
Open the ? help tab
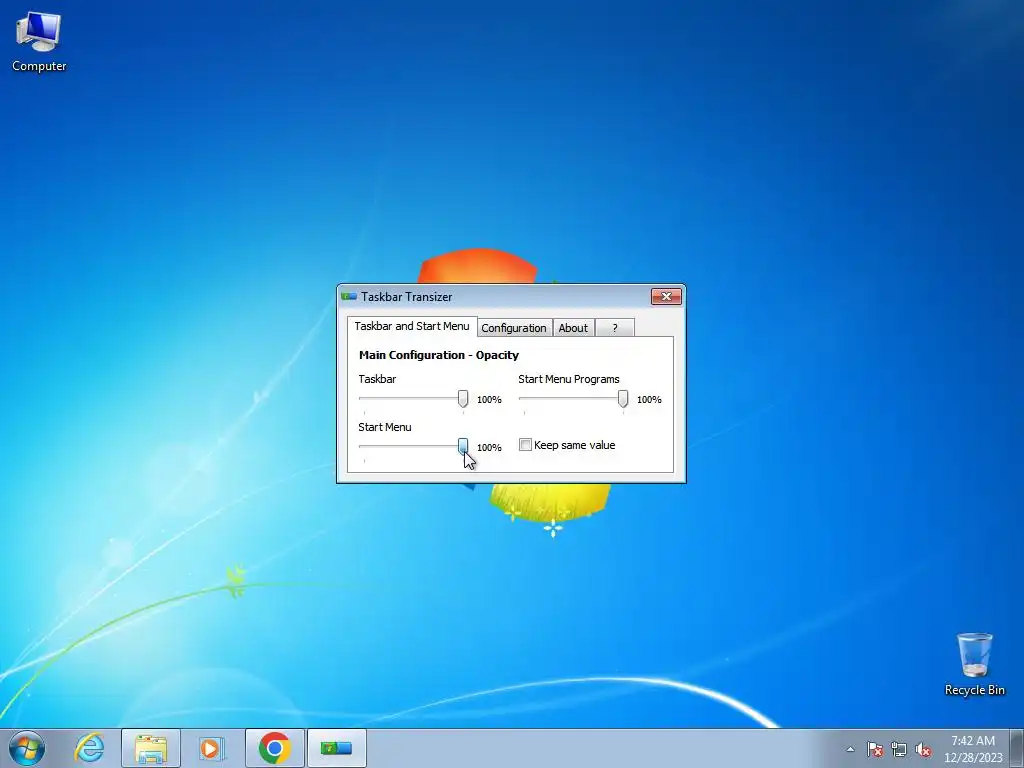click(x=615, y=328)
